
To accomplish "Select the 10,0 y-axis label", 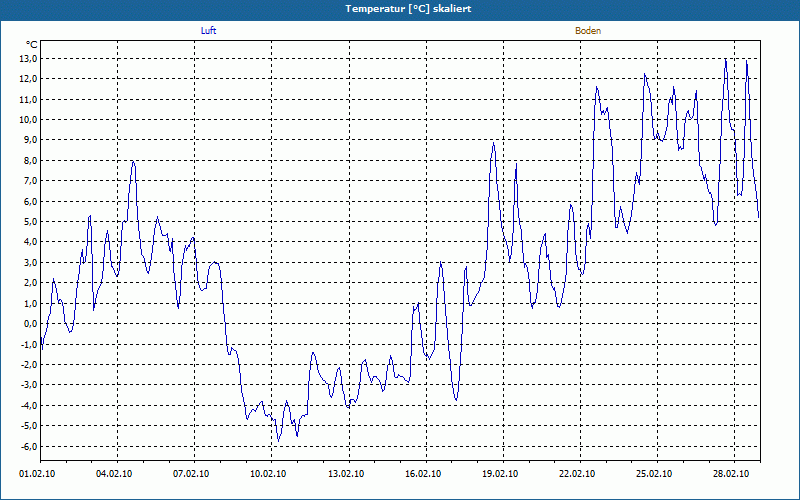I will click(x=28, y=120).
